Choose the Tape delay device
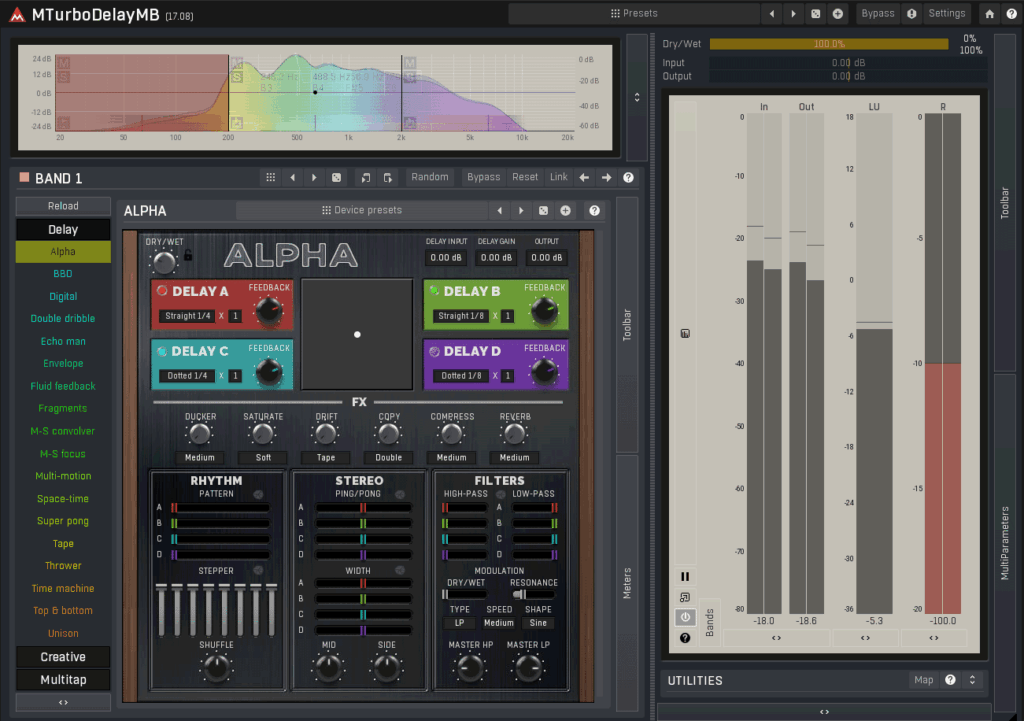 tap(63, 543)
